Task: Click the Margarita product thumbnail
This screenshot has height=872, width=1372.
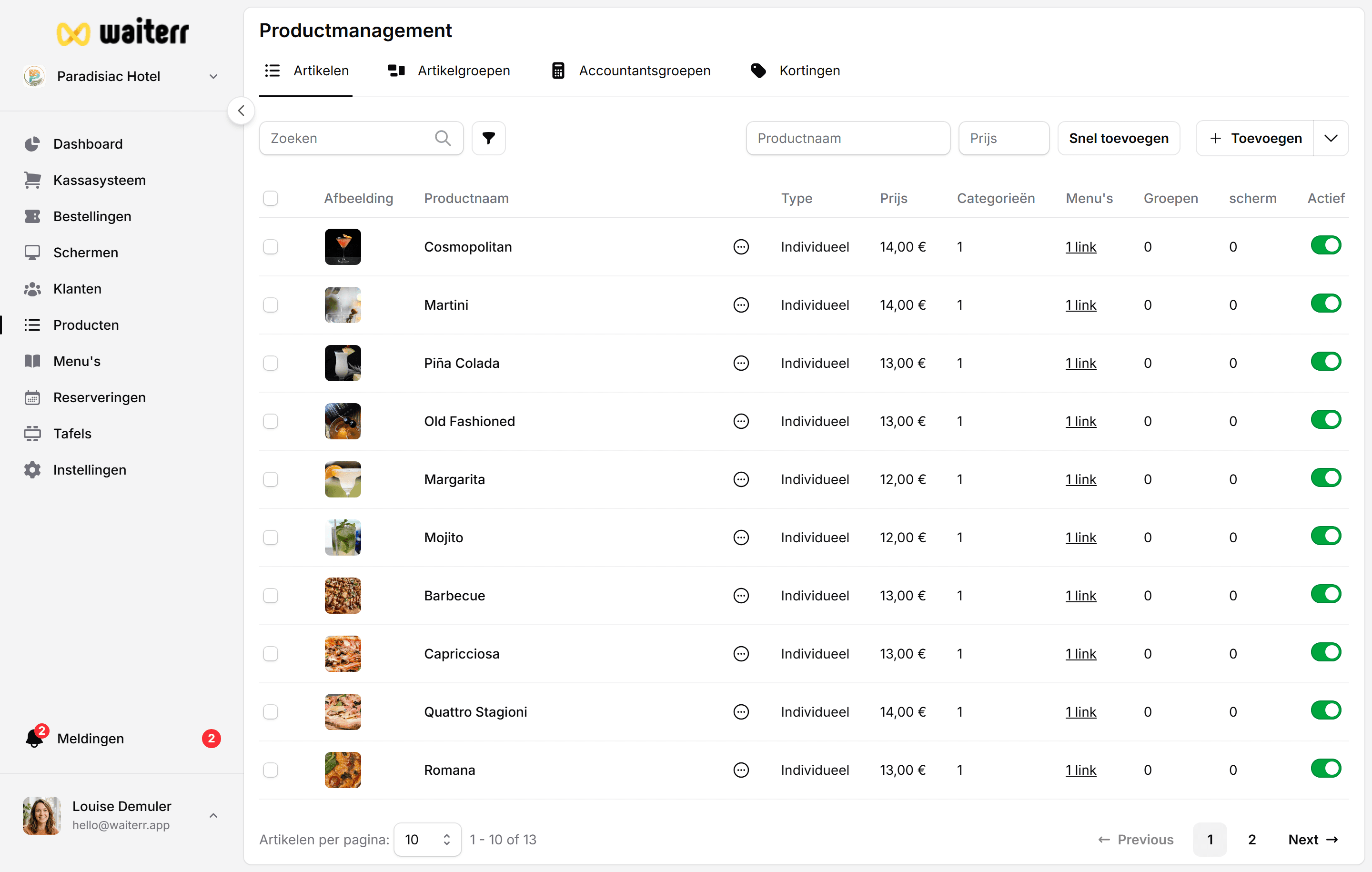Action: click(343, 479)
